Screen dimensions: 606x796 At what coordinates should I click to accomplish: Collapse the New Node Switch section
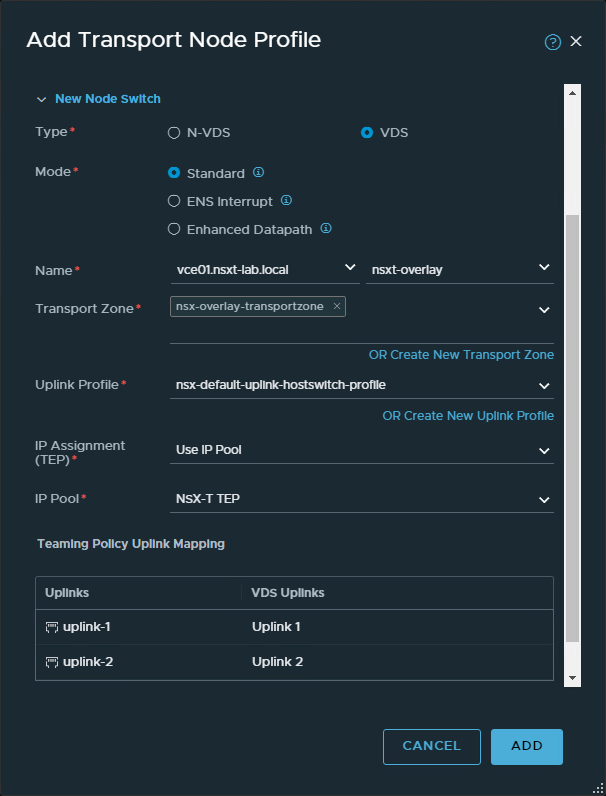click(41, 99)
